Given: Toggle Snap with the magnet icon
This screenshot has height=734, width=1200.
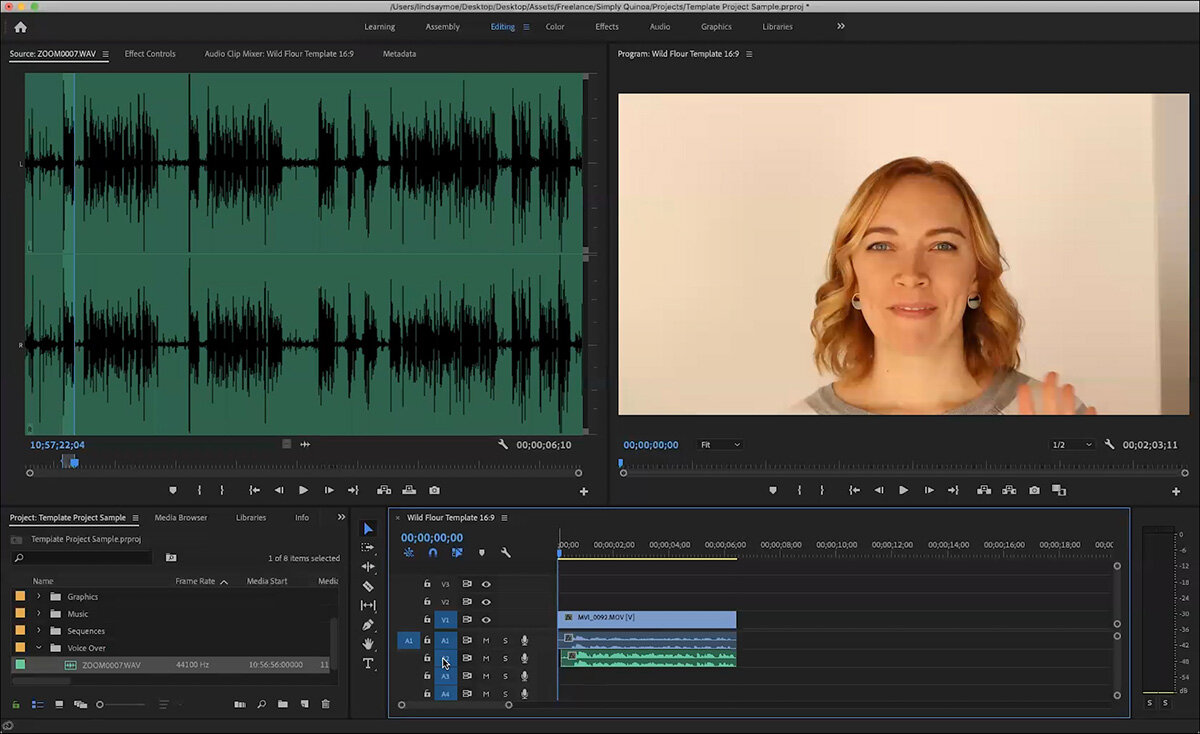Looking at the screenshot, I should pyautogui.click(x=432, y=552).
